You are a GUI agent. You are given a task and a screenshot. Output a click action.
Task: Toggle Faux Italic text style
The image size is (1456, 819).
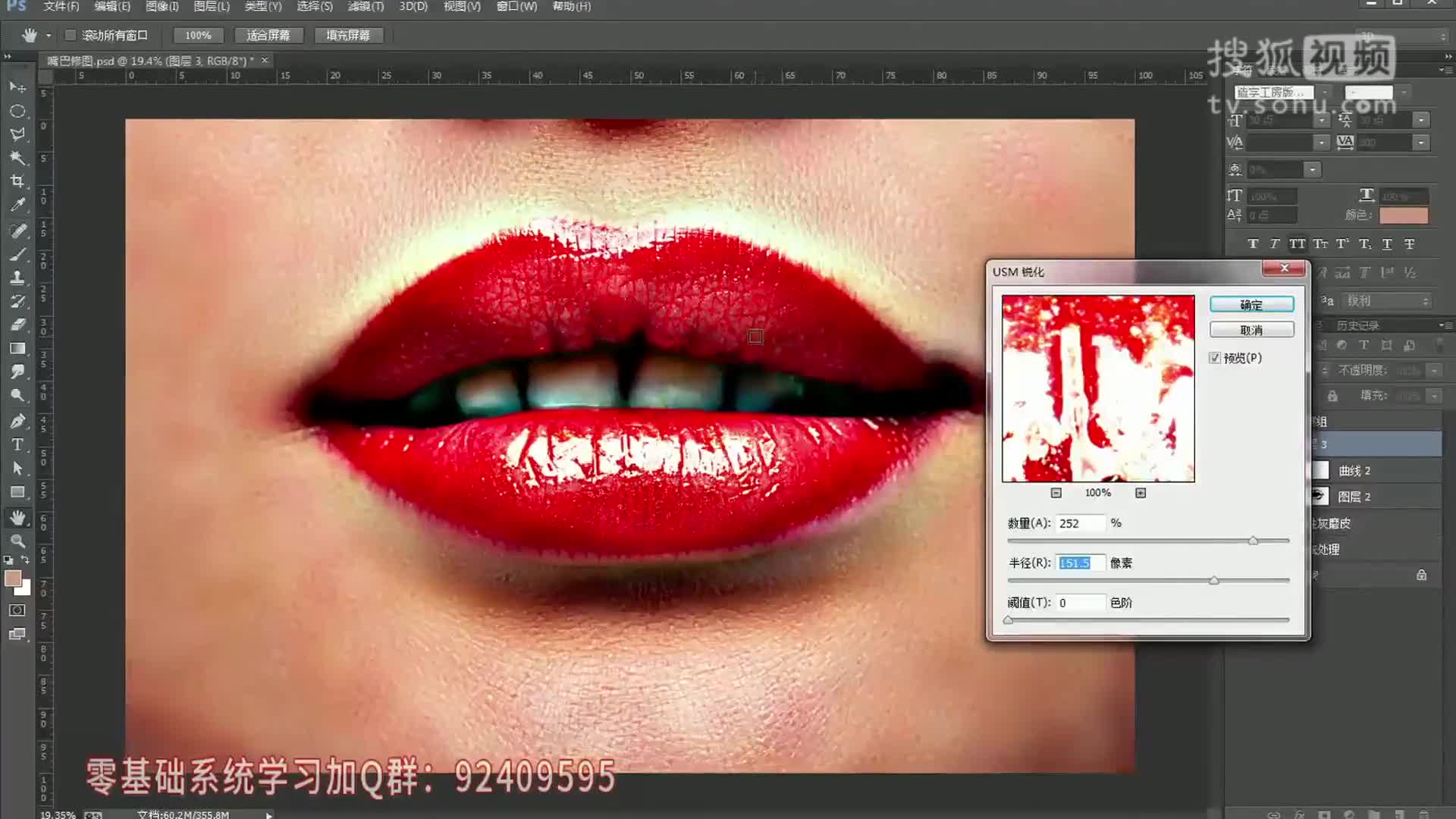click(1275, 244)
